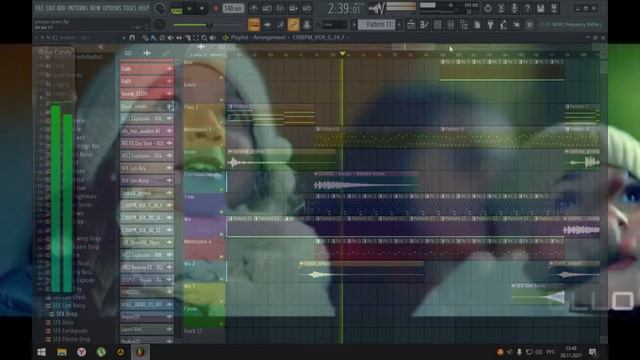
Task: Click the one-click audio recording microphone
Action: (x=514, y=8)
